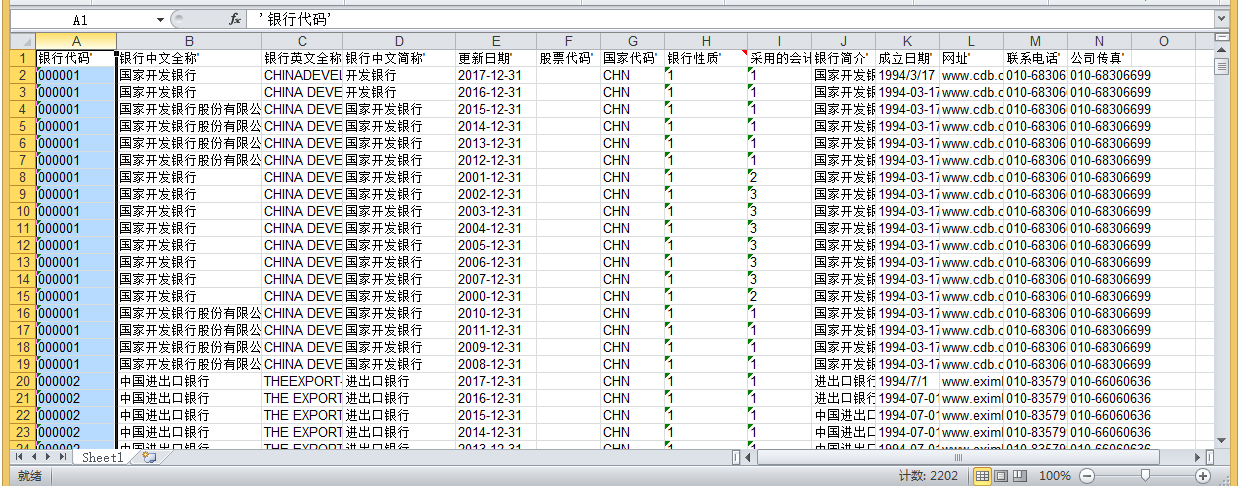Go to the next sheet tab arrow
The image size is (1240, 486).
pyautogui.click(x=49, y=457)
